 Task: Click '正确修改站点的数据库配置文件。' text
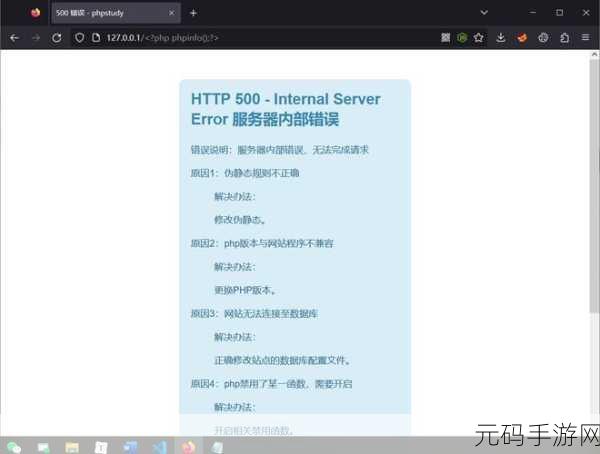tap(282, 361)
